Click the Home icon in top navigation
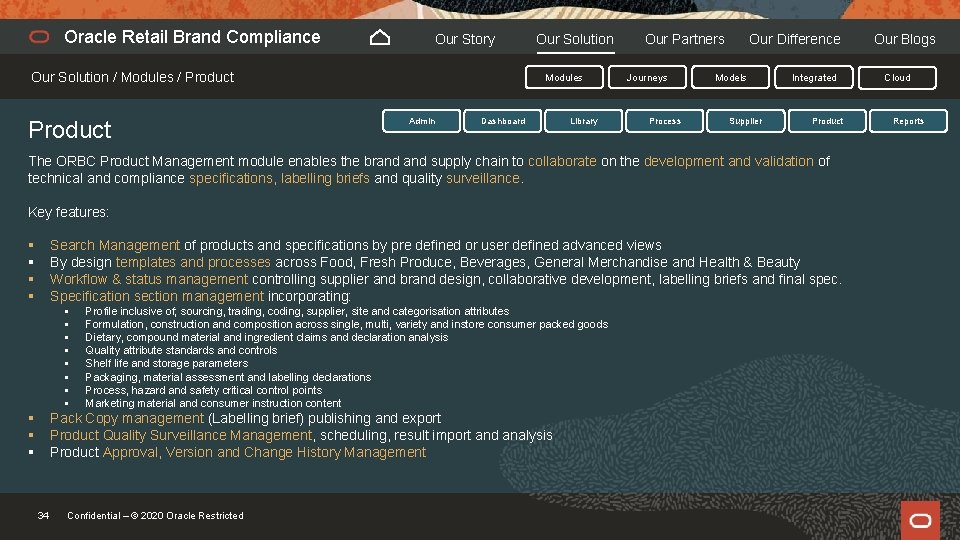 380,38
